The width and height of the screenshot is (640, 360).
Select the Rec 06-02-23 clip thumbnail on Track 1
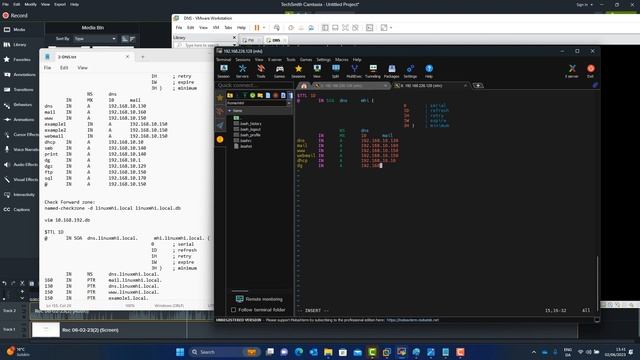point(46,330)
